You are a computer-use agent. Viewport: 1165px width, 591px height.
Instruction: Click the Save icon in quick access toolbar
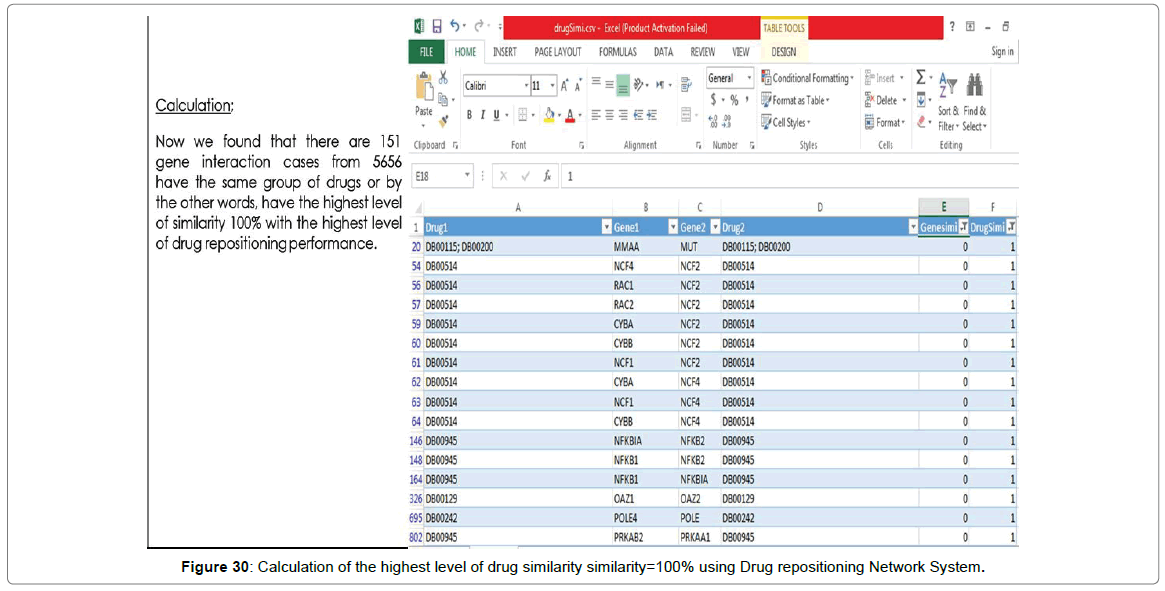[x=437, y=27]
